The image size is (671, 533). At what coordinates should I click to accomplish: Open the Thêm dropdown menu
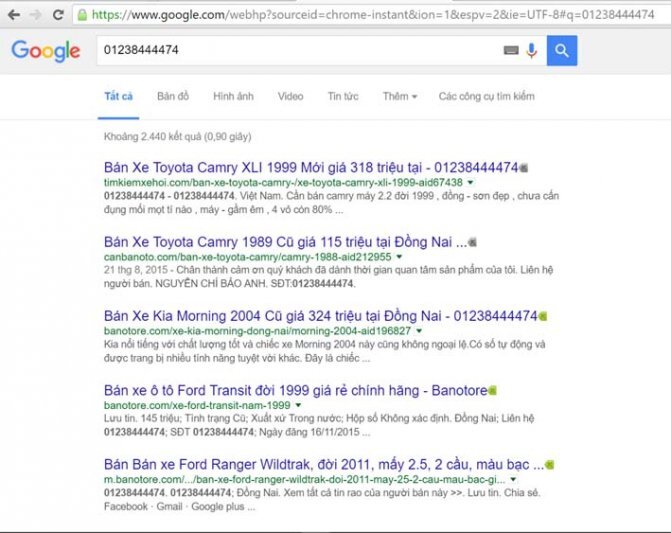(400, 96)
